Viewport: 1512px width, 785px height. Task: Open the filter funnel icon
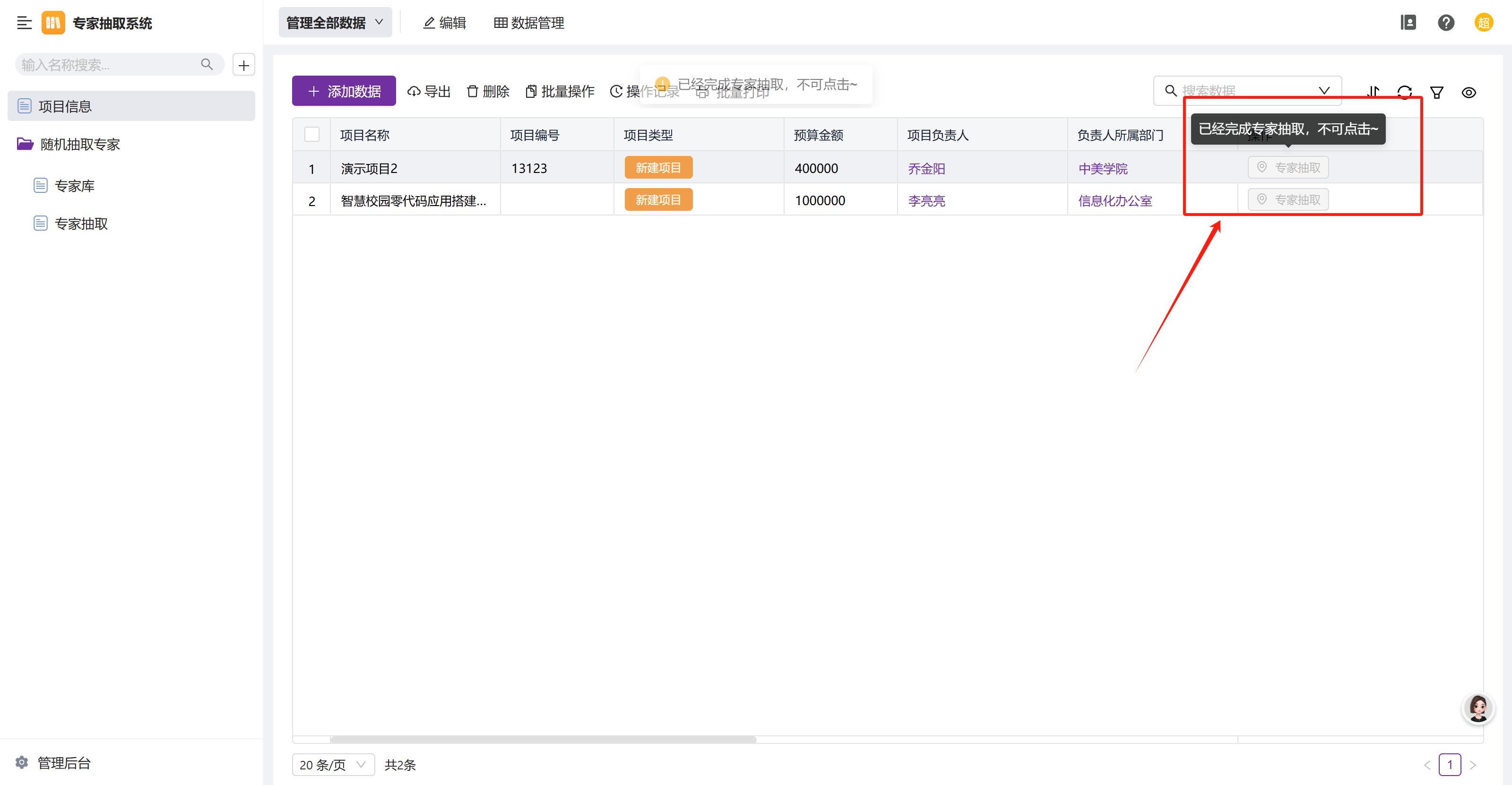tap(1436, 92)
